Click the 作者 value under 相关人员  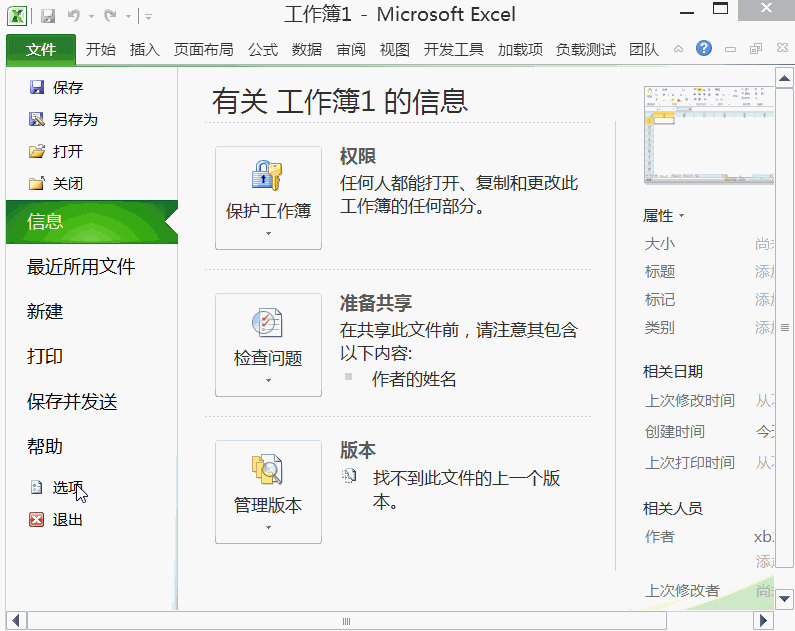[x=764, y=537]
